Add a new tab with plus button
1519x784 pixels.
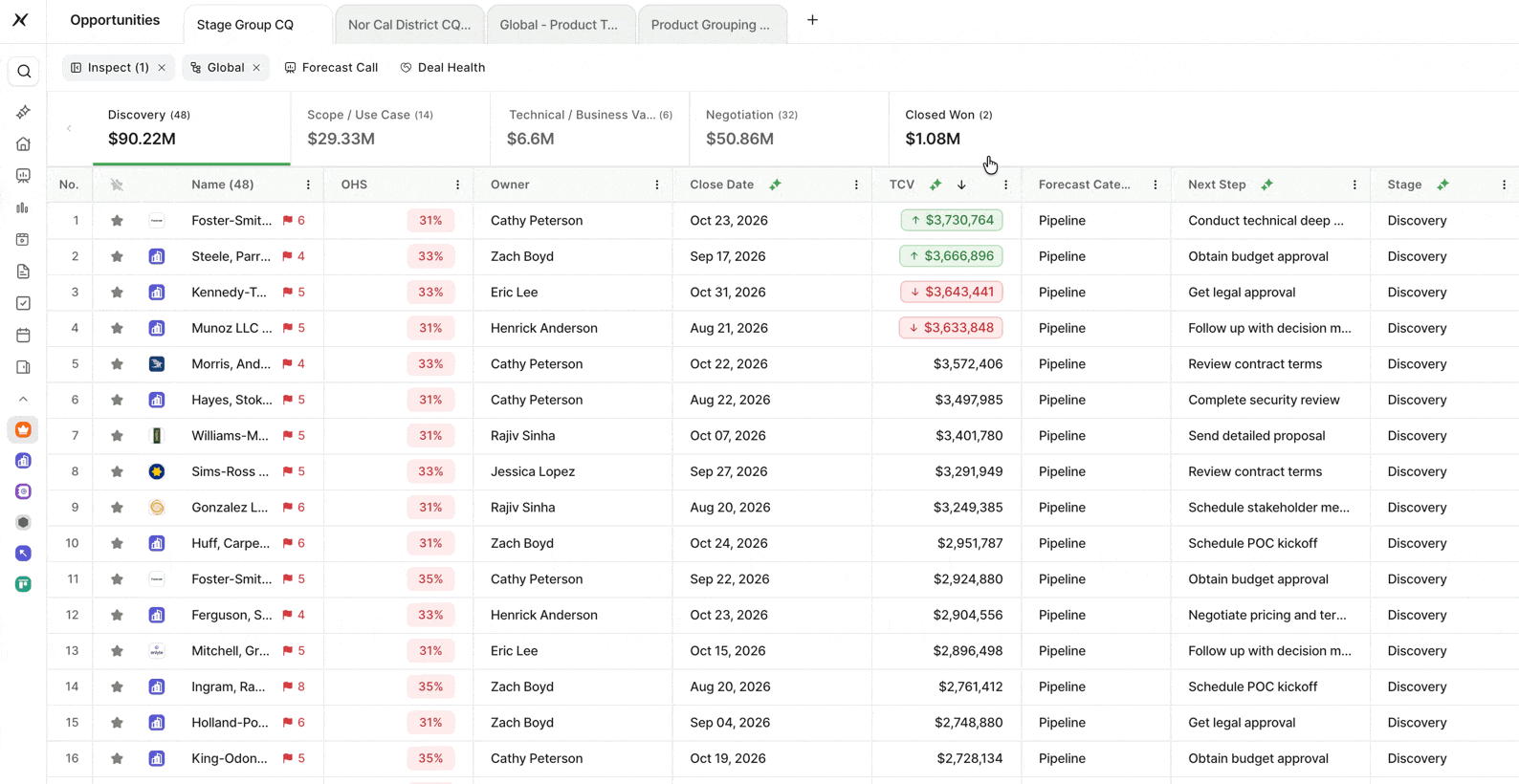pyautogui.click(x=812, y=20)
